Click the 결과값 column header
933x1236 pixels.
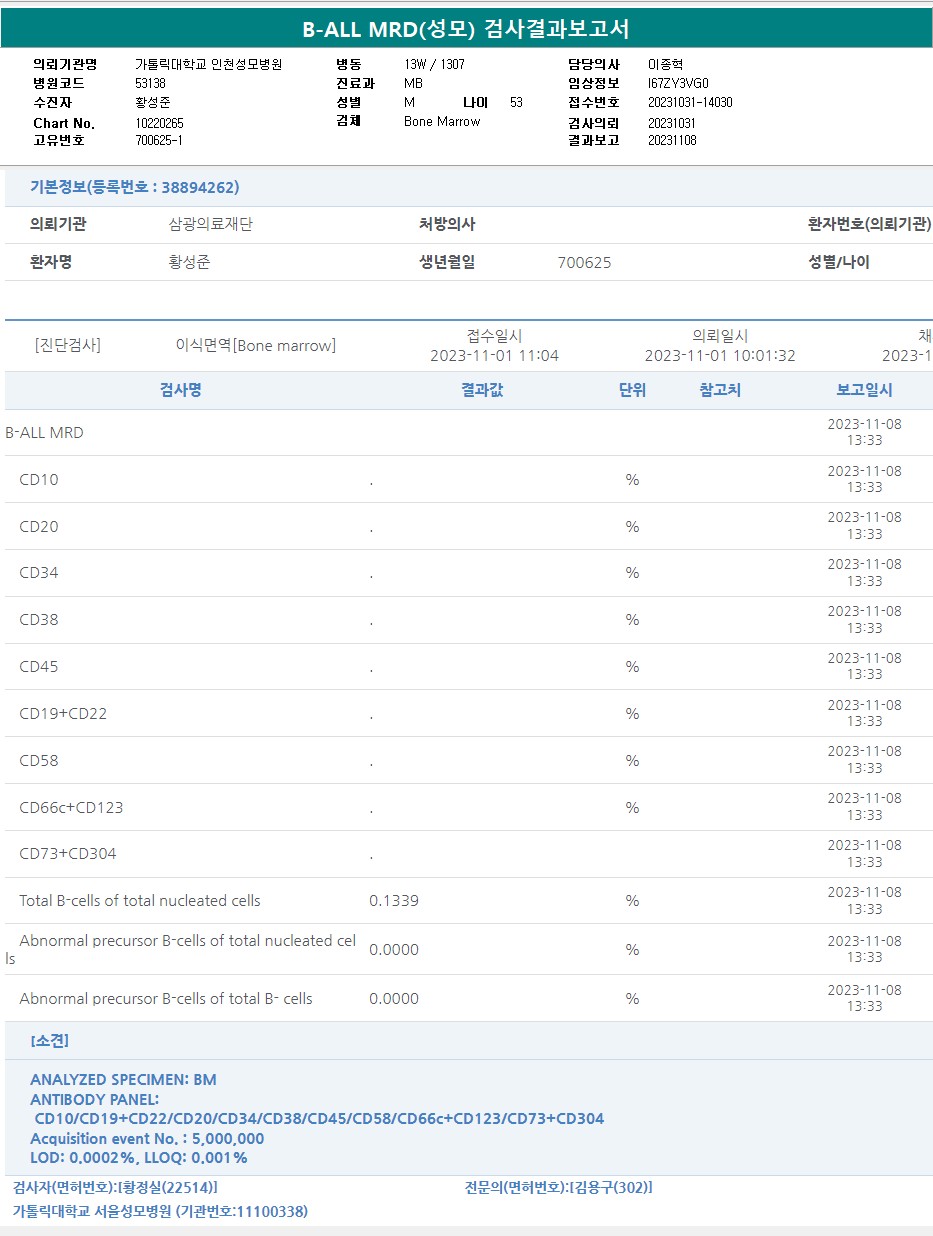482,390
